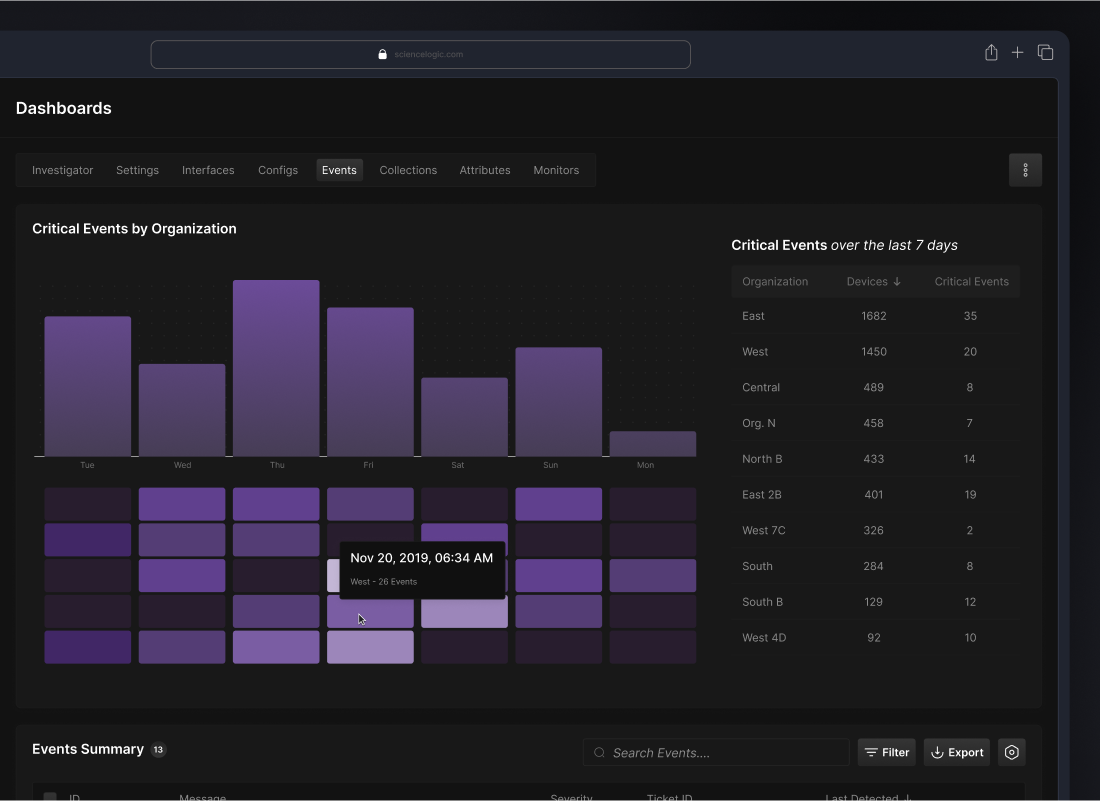Click the browser share icon

[991, 53]
